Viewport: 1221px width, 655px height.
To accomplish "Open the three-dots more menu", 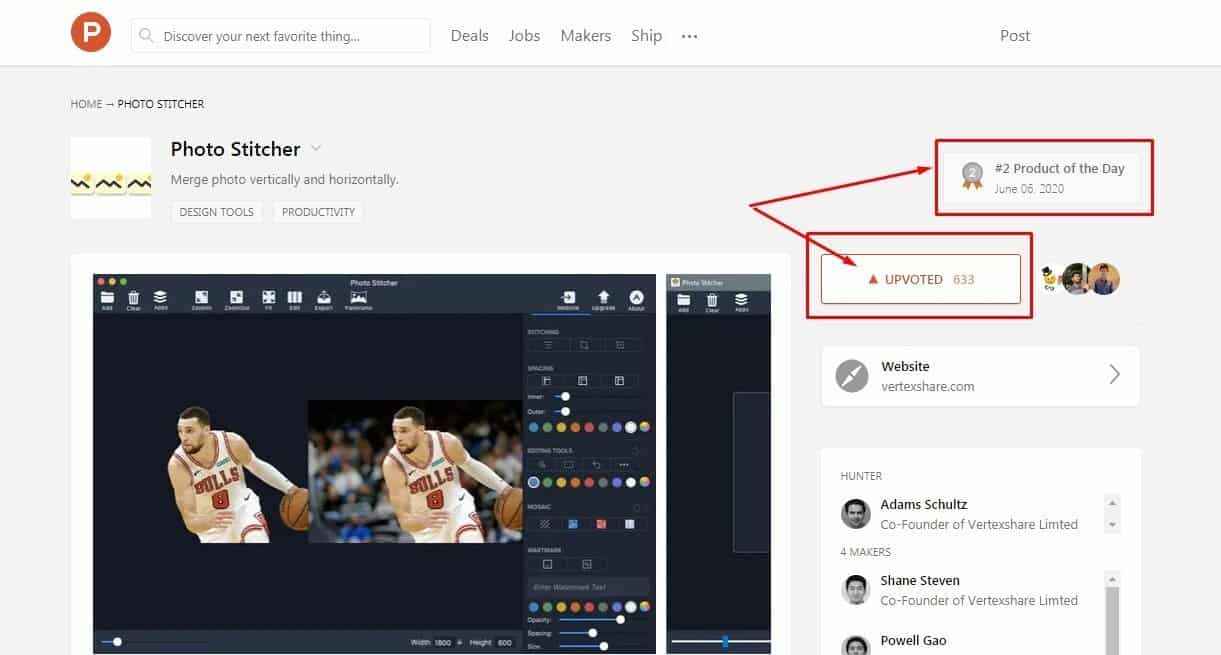I will coord(689,36).
